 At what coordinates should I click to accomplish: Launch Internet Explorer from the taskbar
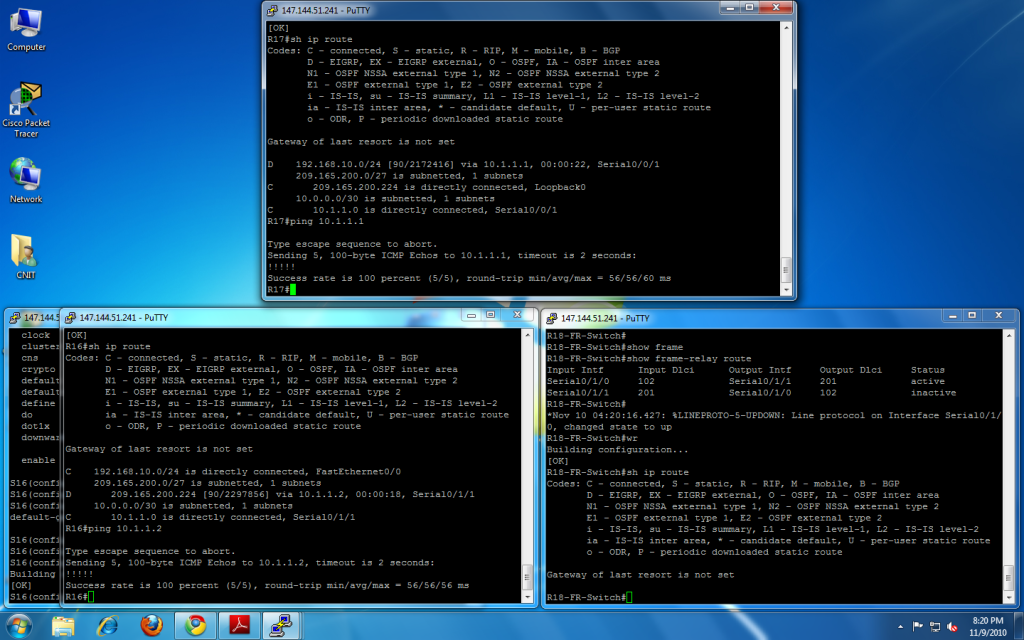(x=108, y=625)
